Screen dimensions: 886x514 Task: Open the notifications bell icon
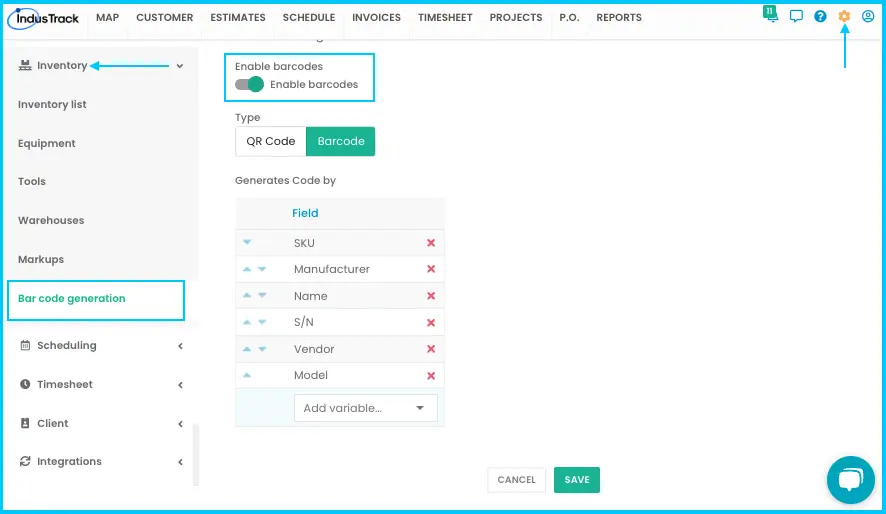[x=771, y=14]
